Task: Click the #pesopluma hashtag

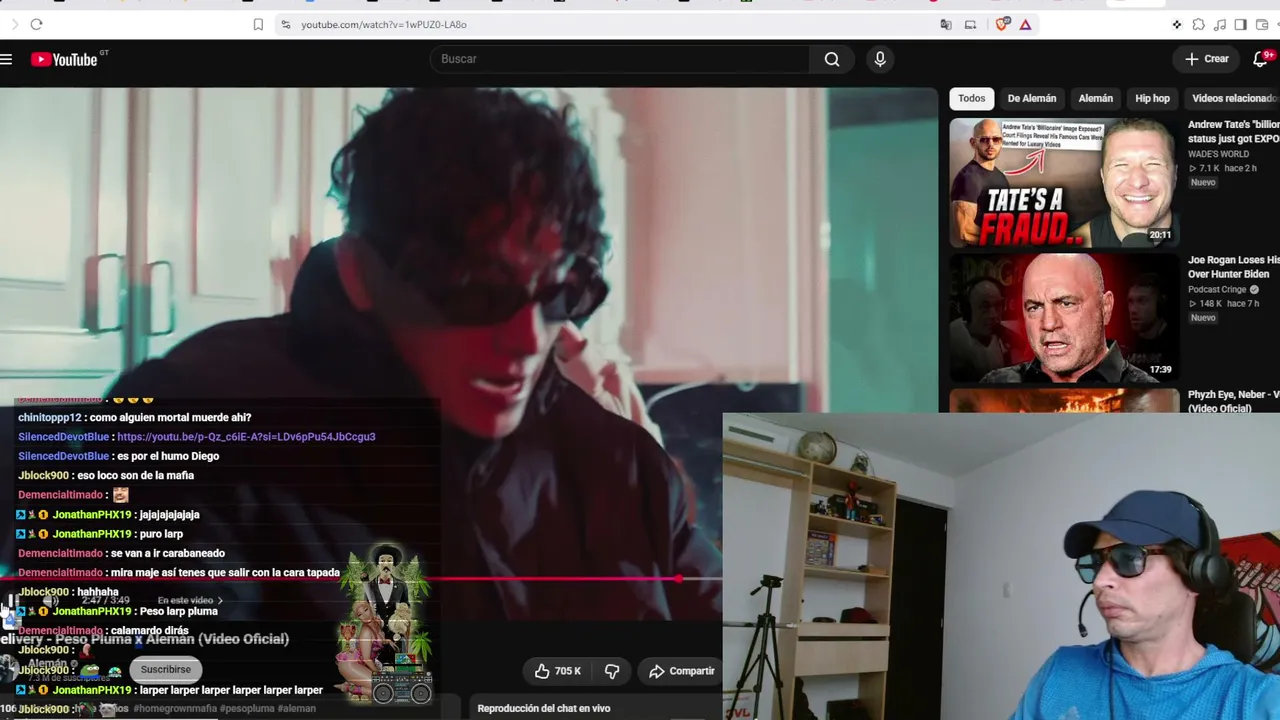Action: coord(247,709)
